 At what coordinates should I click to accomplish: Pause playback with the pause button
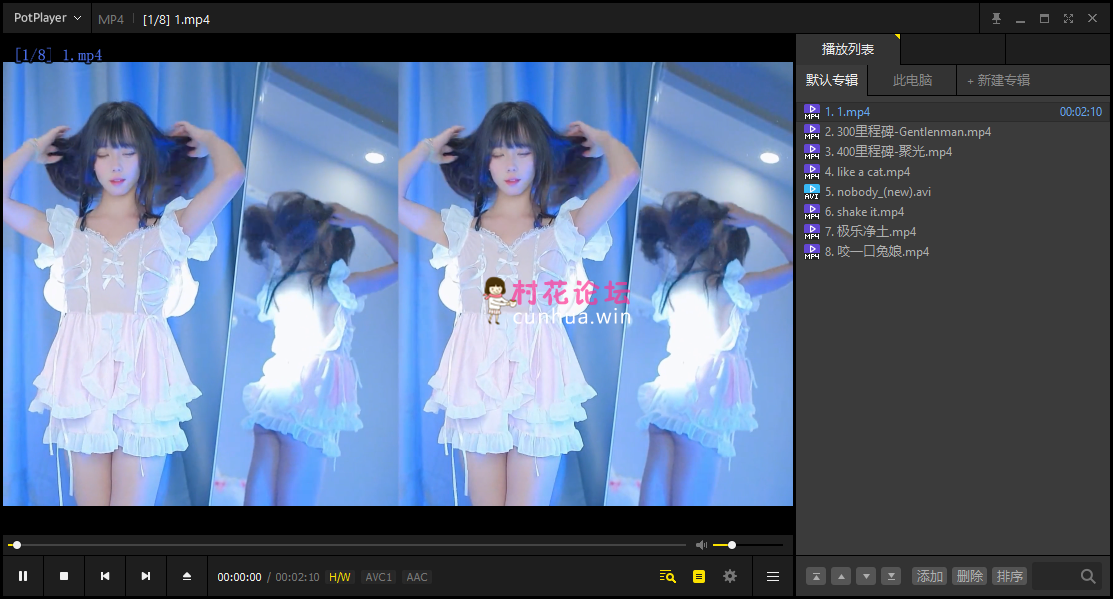tap(23, 576)
